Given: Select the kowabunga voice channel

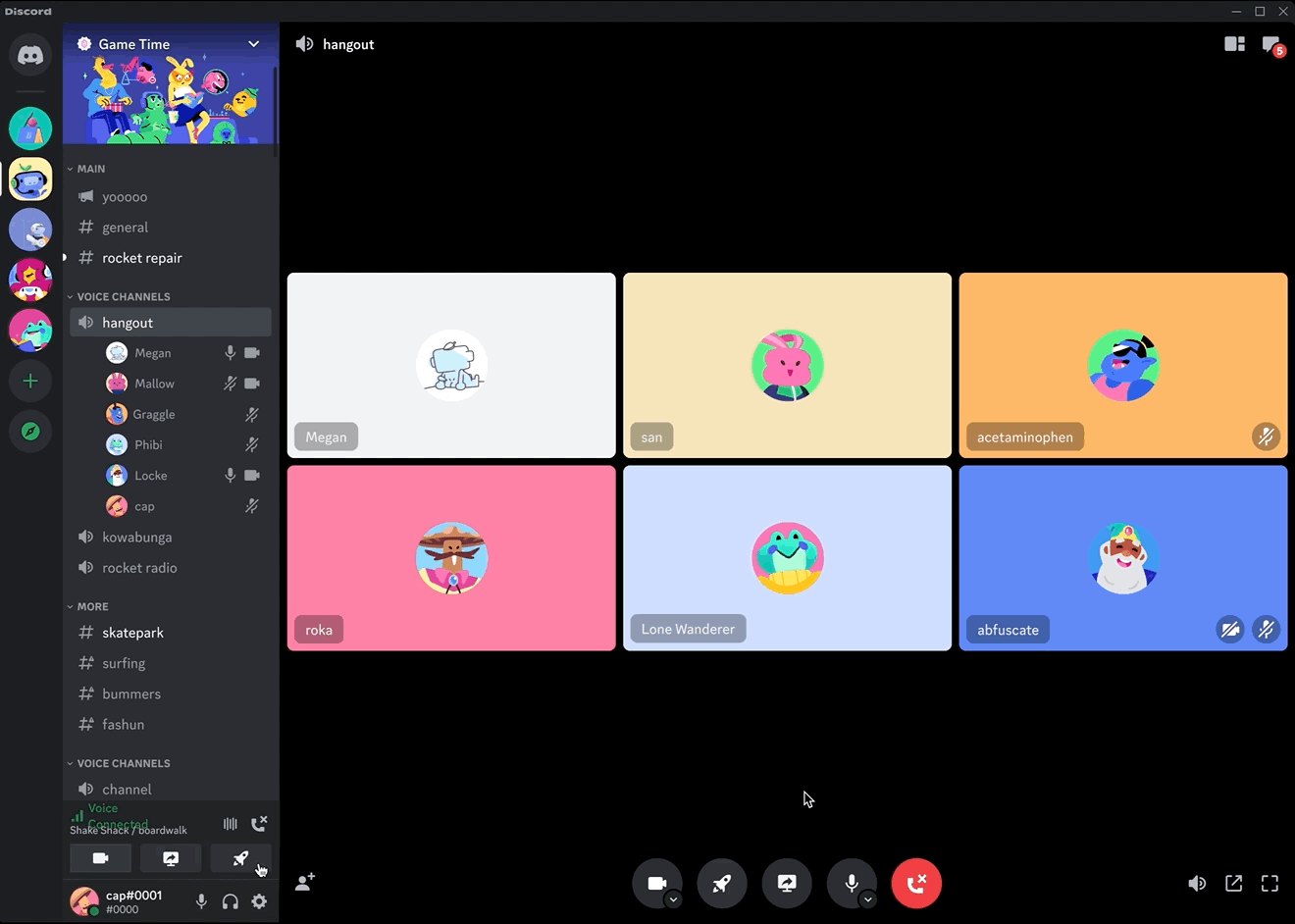Looking at the screenshot, I should point(137,537).
